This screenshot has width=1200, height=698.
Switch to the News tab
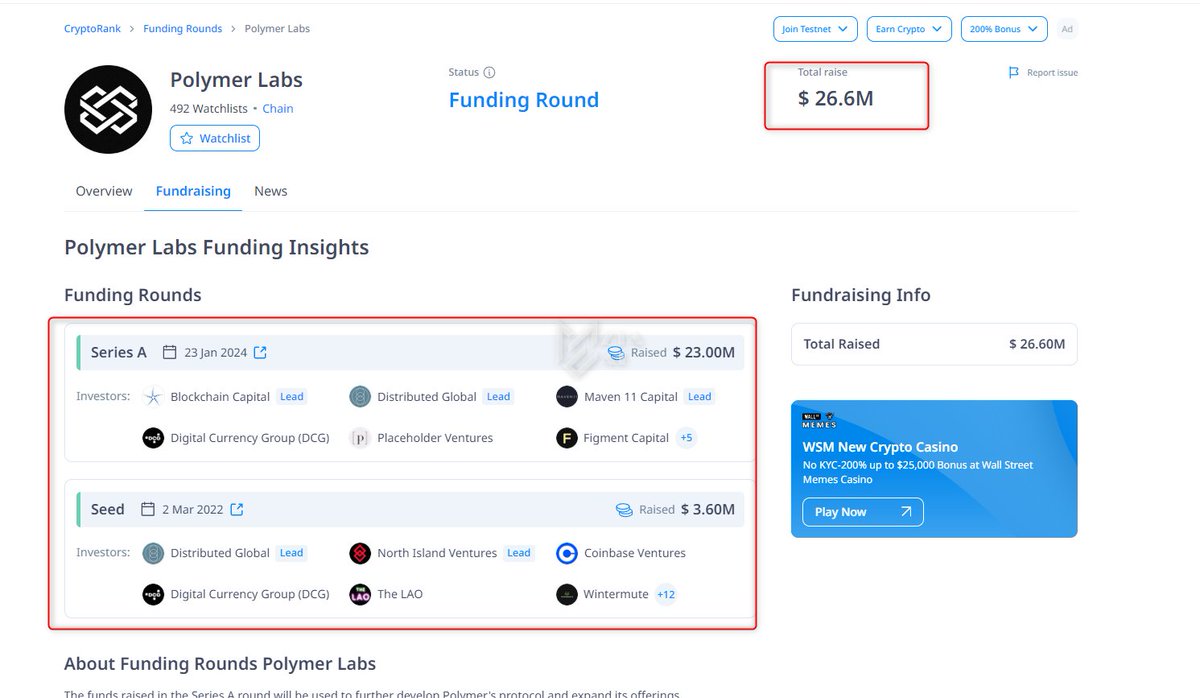[x=271, y=191]
